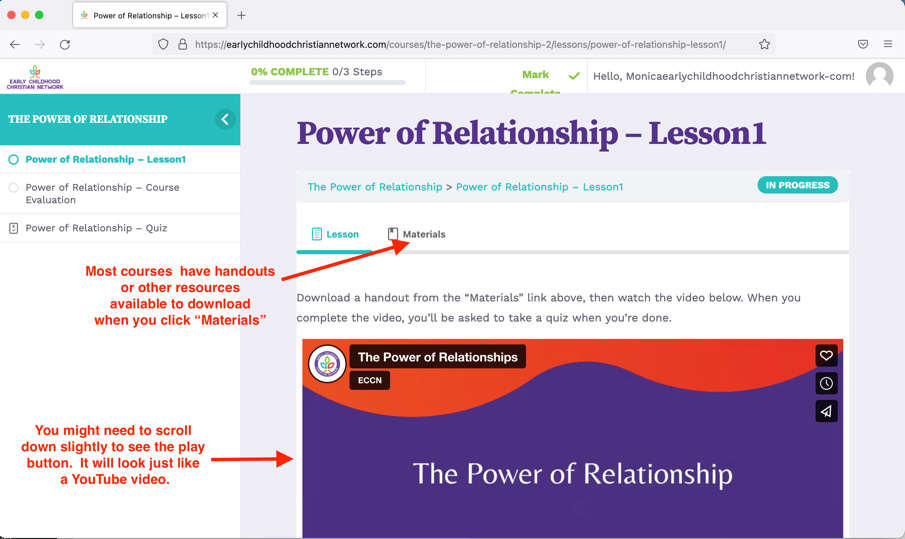Select the Lesson tab

tap(334, 234)
